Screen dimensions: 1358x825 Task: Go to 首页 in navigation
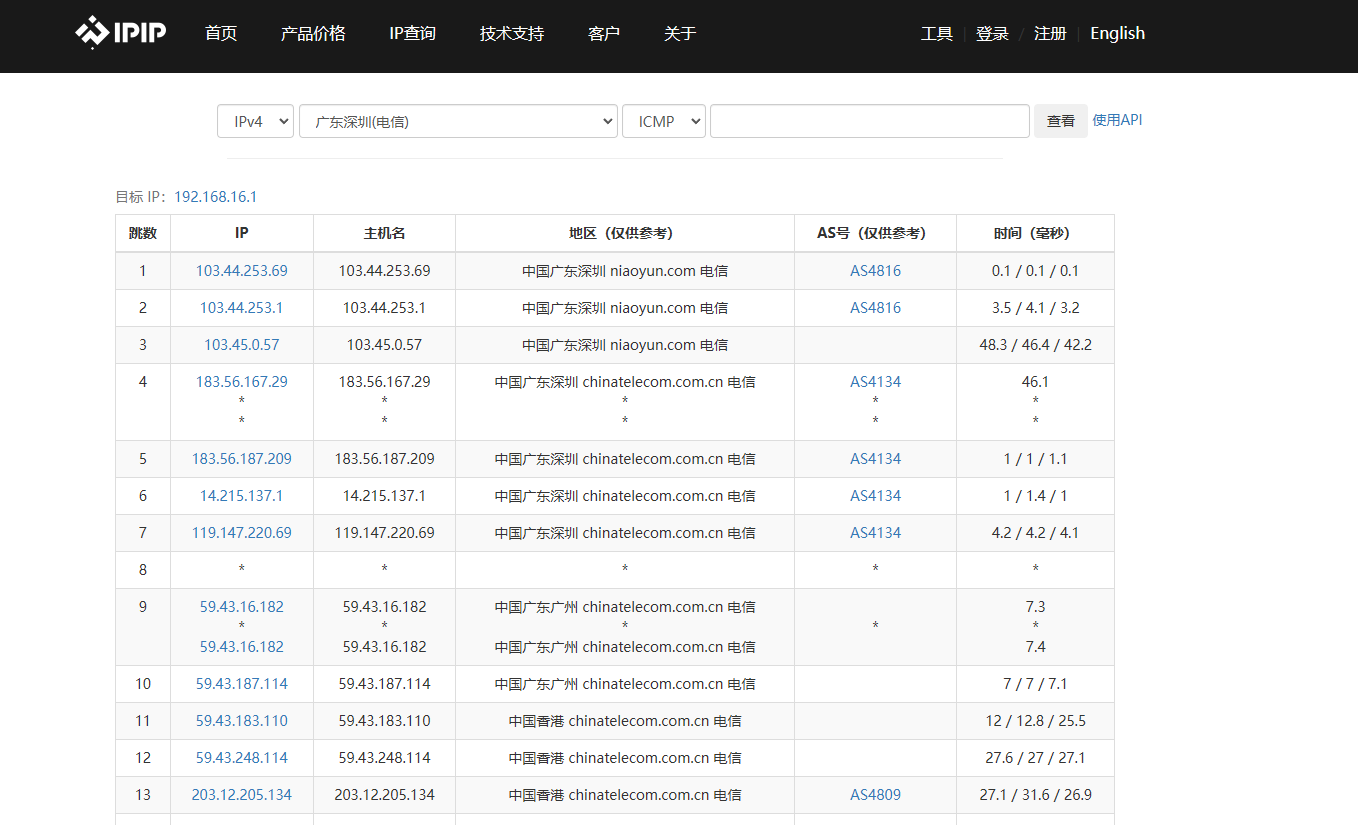[x=221, y=34]
